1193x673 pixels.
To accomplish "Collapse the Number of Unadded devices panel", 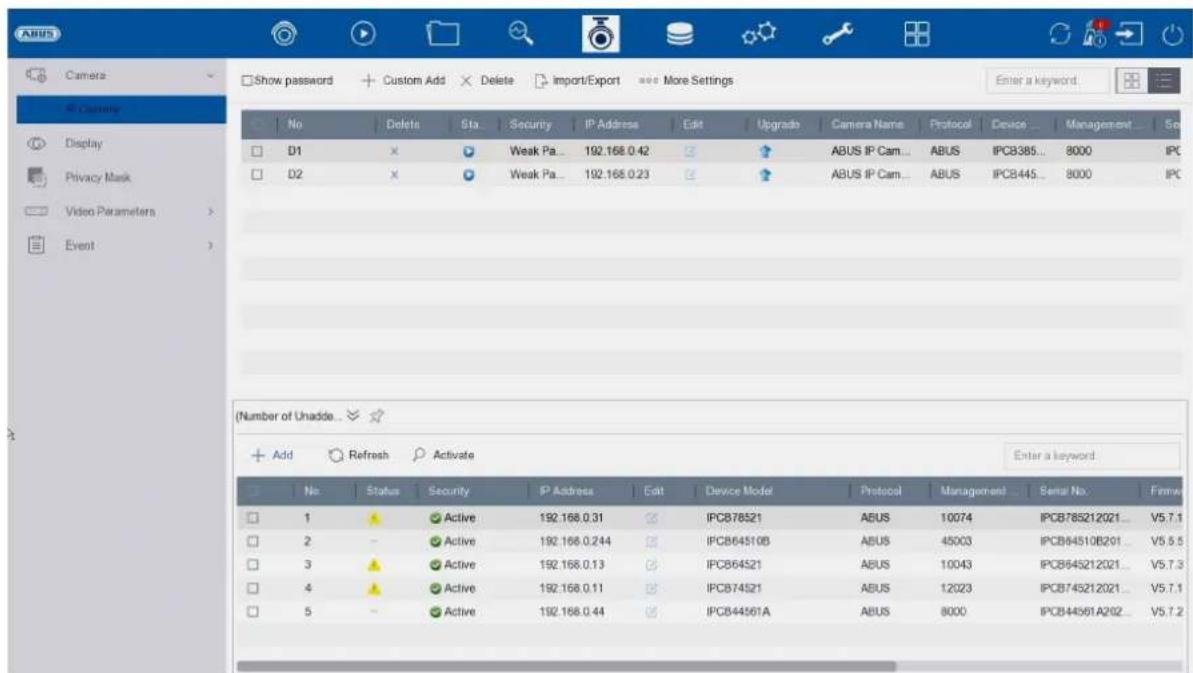I will click(x=353, y=415).
